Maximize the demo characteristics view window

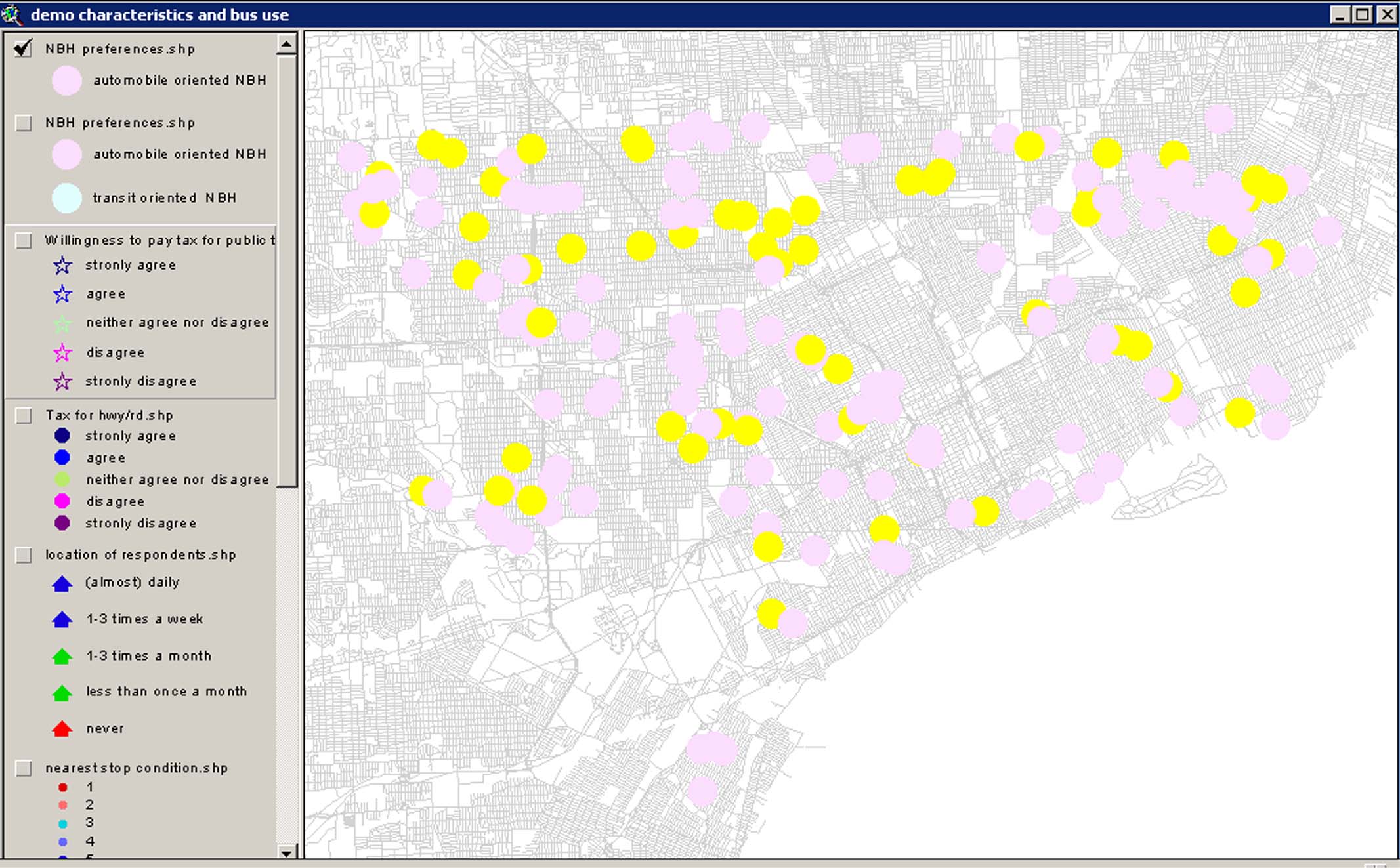(x=1363, y=14)
